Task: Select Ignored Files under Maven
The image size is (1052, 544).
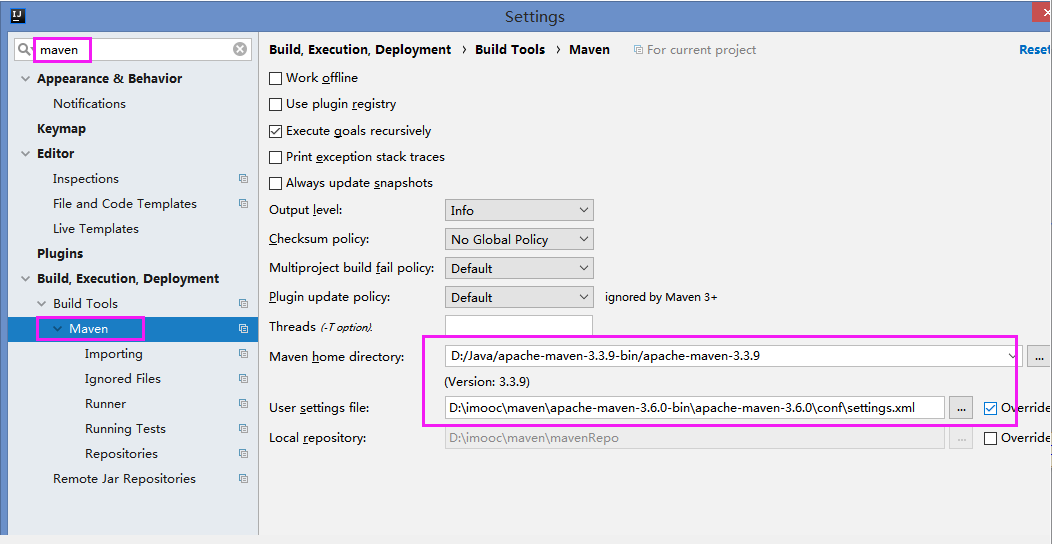Action: [x=123, y=379]
